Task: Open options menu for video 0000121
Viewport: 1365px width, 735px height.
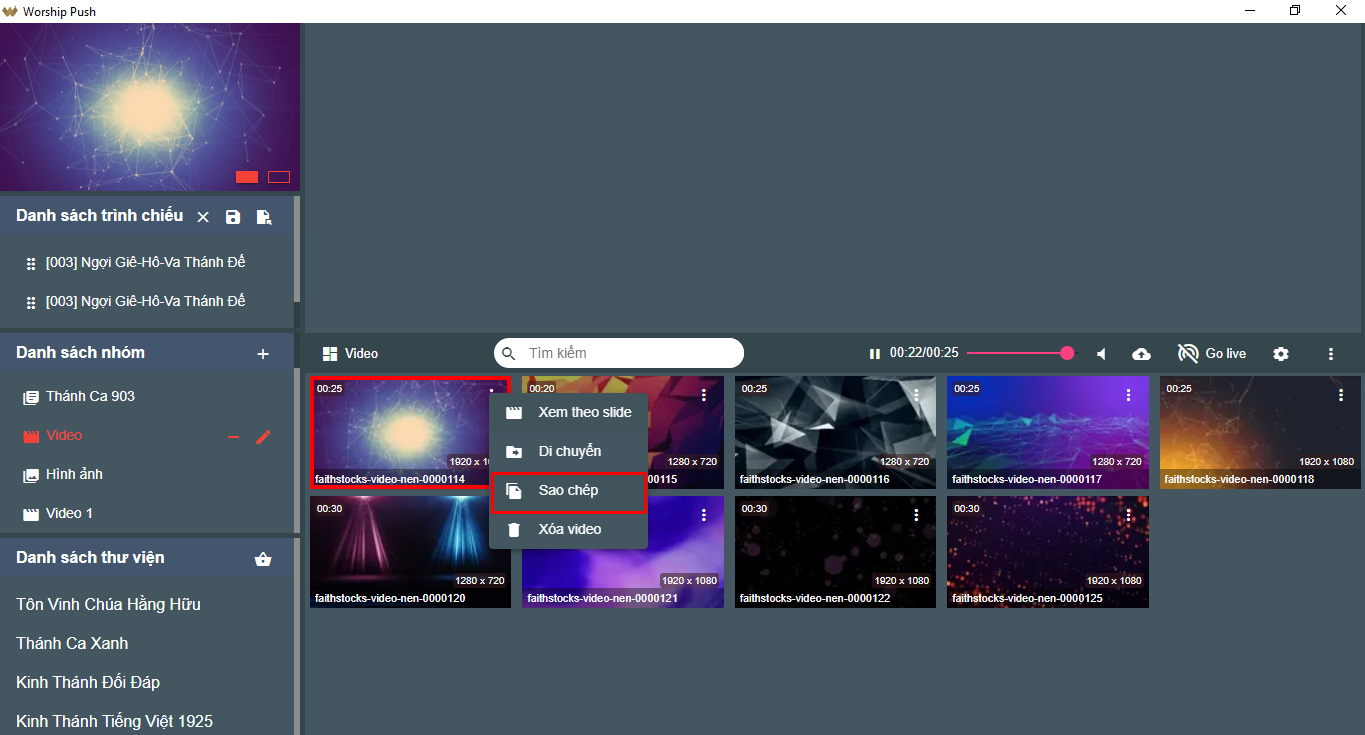Action: [704, 515]
